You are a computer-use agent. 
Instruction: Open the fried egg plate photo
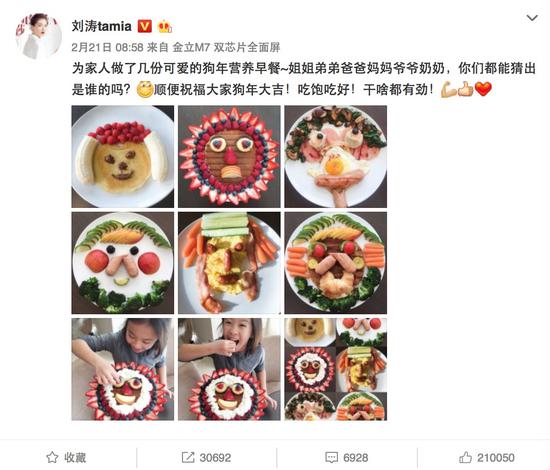pyautogui.click(x=336, y=156)
